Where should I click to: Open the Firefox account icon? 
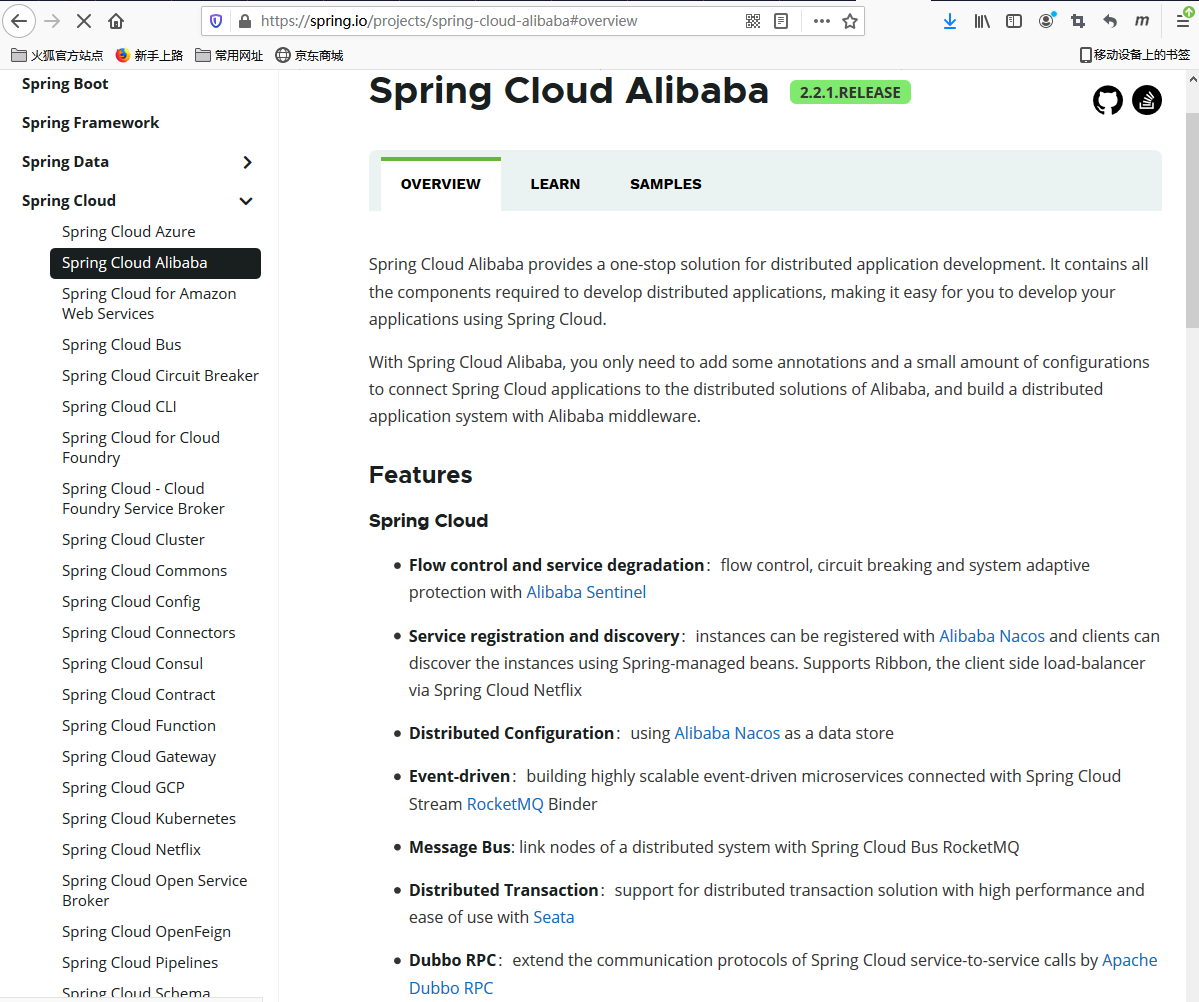(x=1046, y=21)
